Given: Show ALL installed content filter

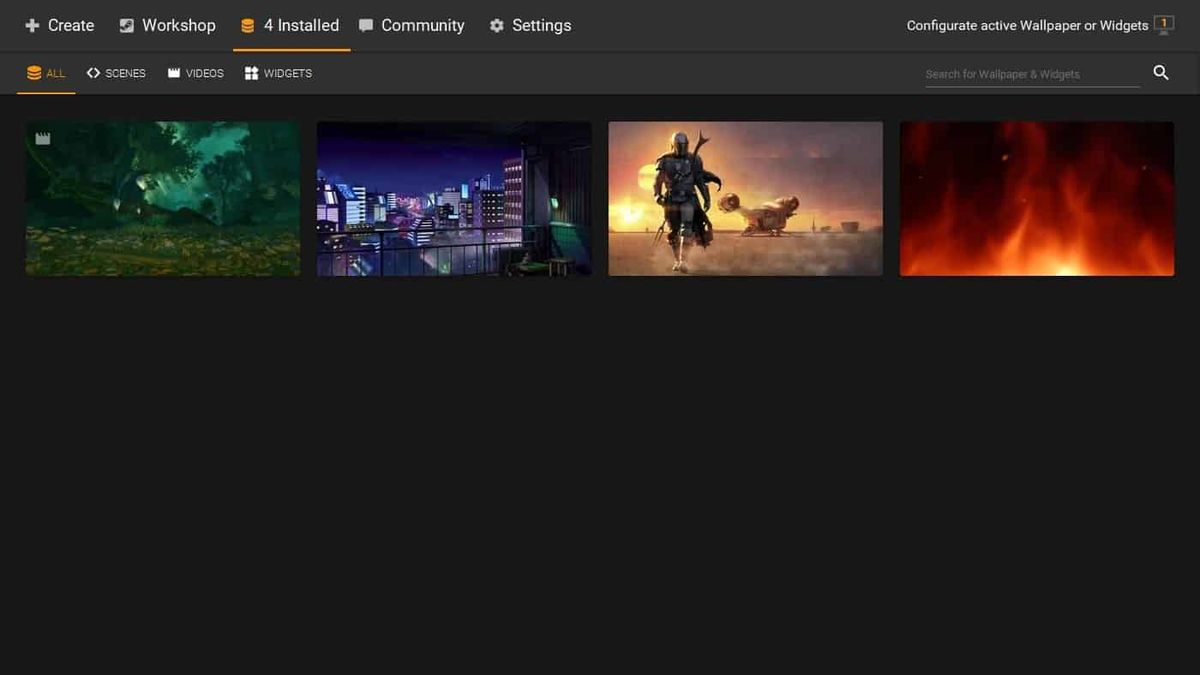Looking at the screenshot, I should tap(46, 73).
